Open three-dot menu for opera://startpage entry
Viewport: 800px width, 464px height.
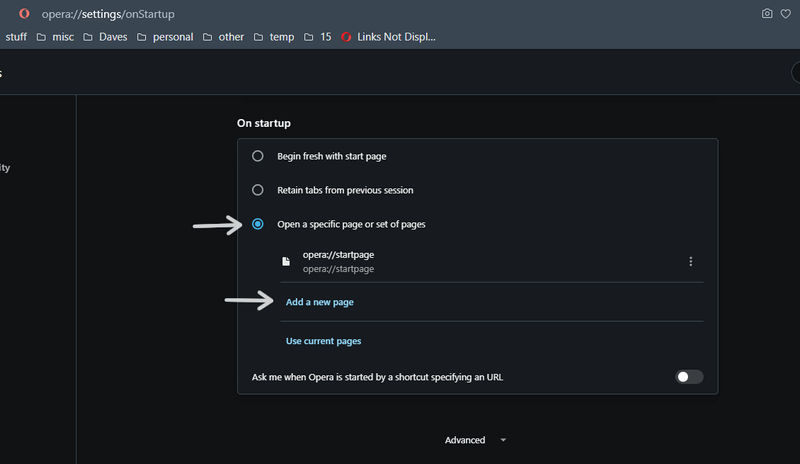click(x=691, y=261)
